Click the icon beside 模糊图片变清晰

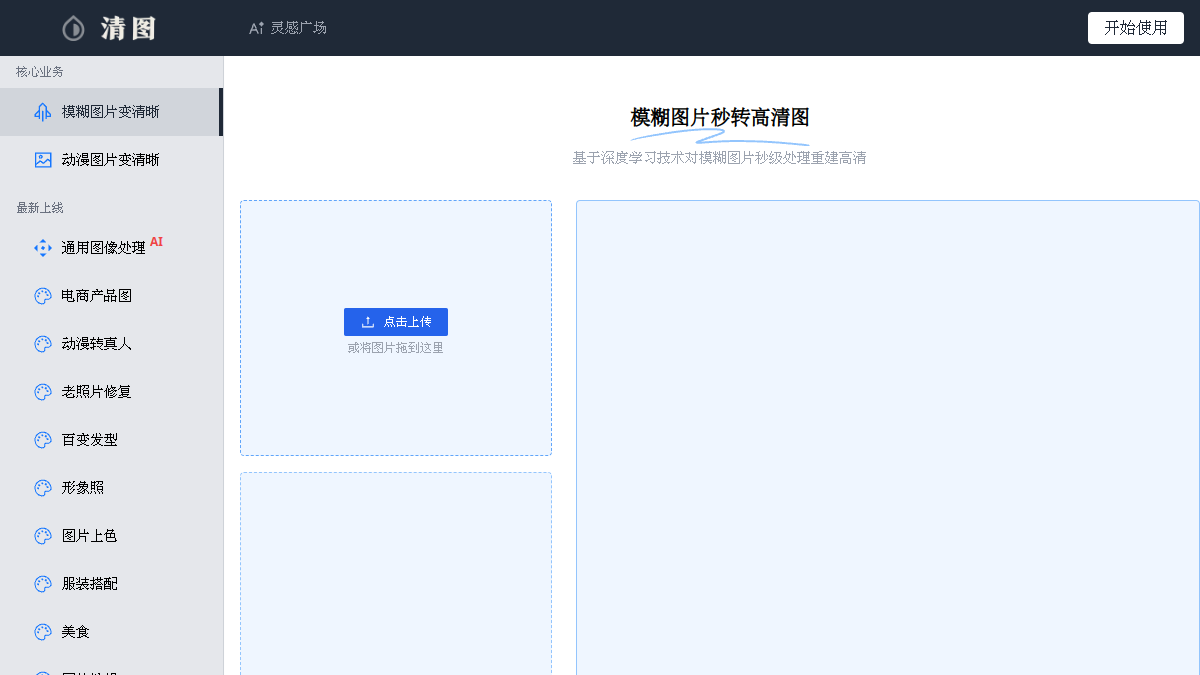(x=43, y=112)
